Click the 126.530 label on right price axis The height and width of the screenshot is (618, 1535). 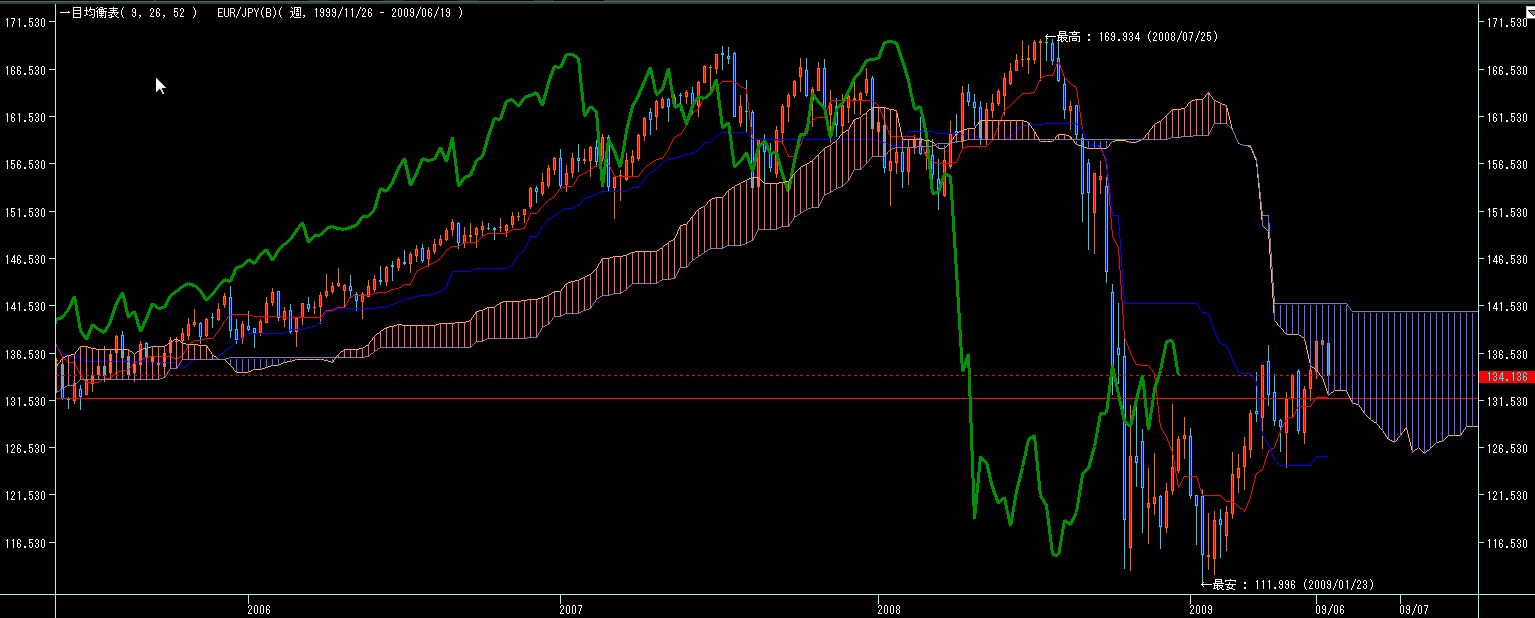pos(1509,448)
